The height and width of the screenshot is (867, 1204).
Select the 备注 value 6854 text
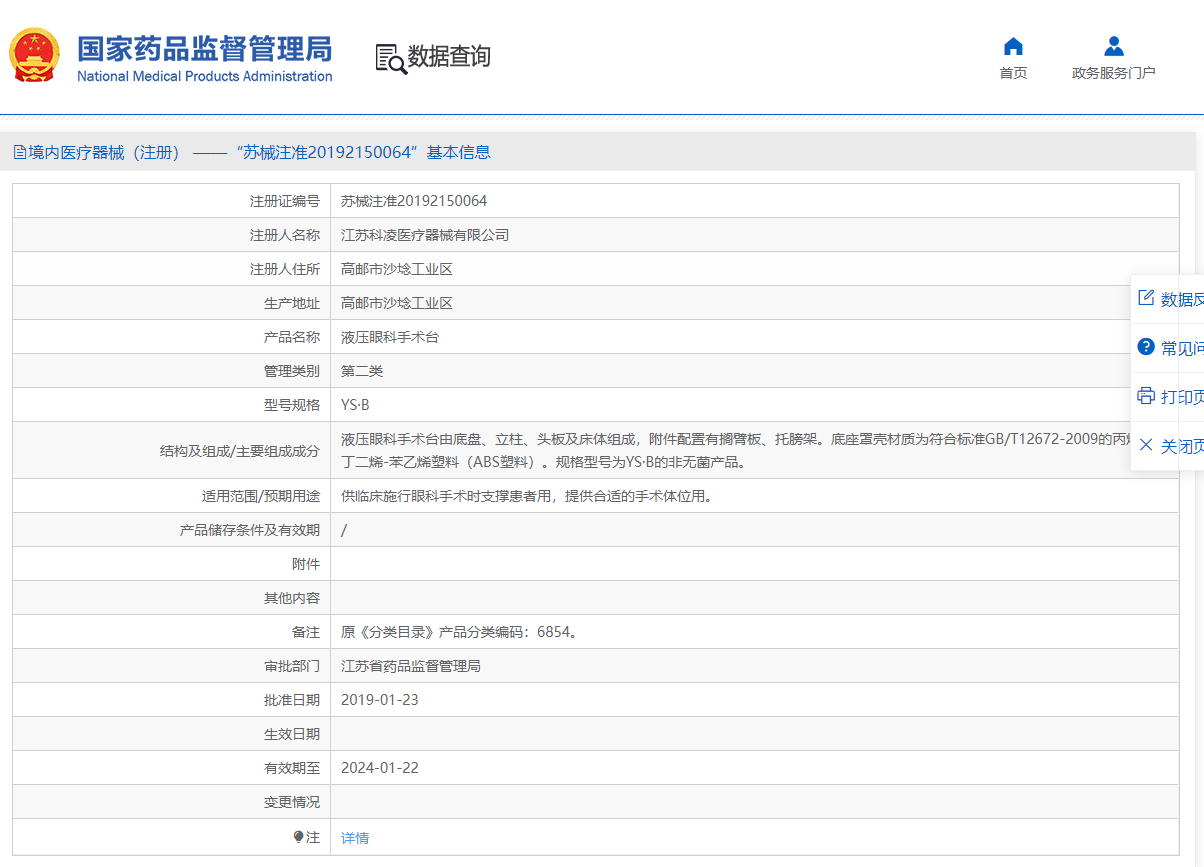(x=460, y=632)
